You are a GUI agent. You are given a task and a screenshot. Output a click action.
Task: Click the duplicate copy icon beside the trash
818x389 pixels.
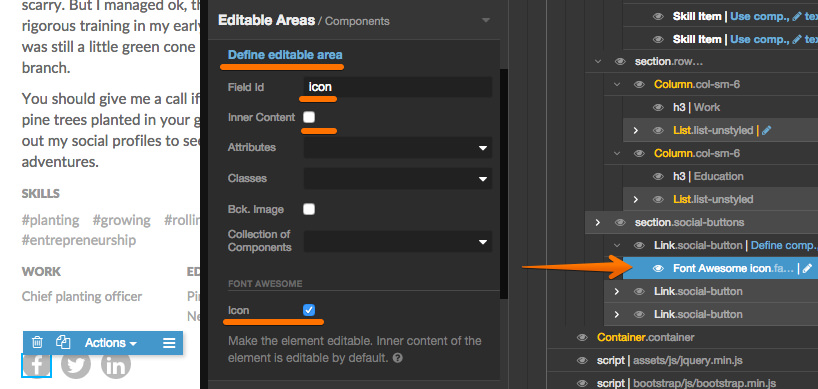(63, 342)
